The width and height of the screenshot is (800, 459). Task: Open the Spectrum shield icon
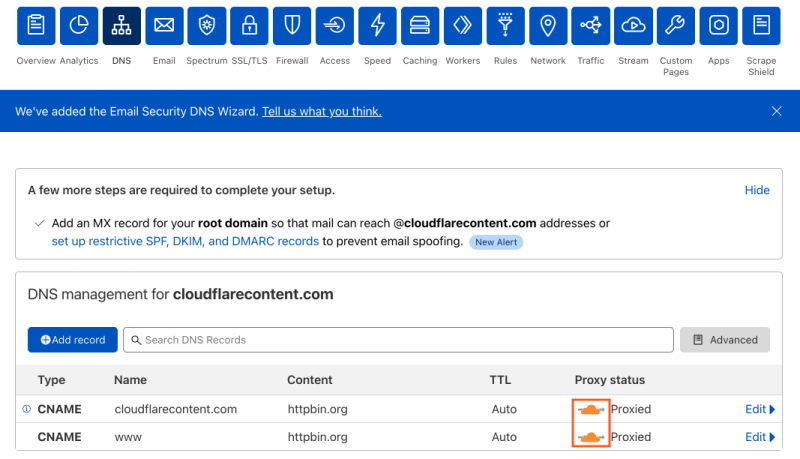coord(207,26)
